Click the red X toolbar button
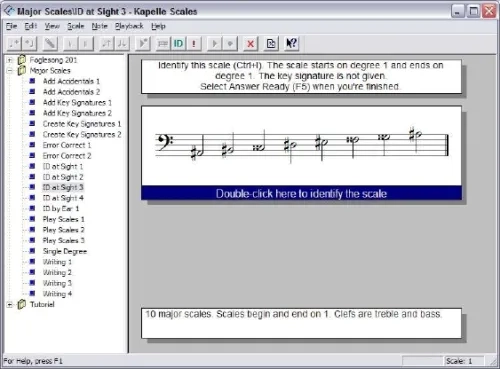 [251, 43]
